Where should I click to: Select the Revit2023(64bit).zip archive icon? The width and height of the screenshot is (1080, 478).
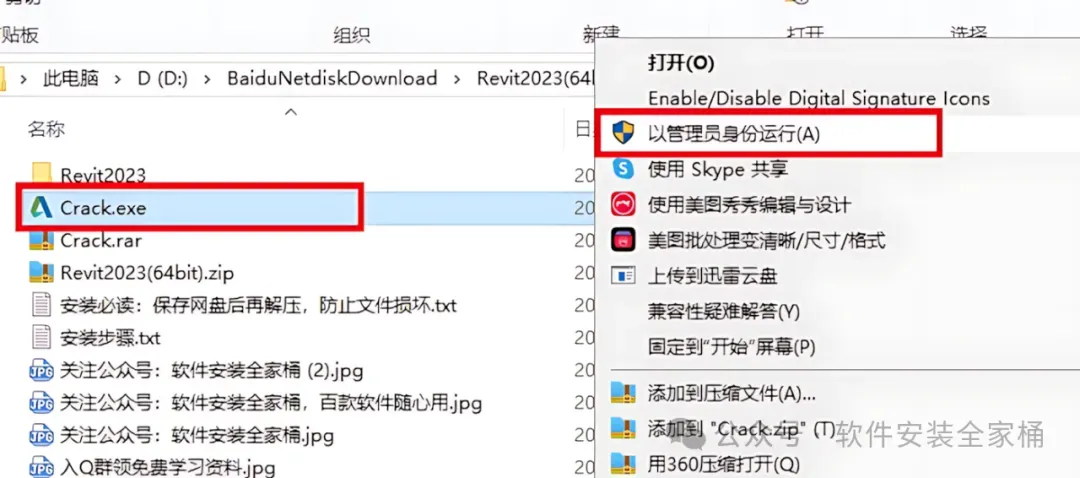pyautogui.click(x=41, y=273)
